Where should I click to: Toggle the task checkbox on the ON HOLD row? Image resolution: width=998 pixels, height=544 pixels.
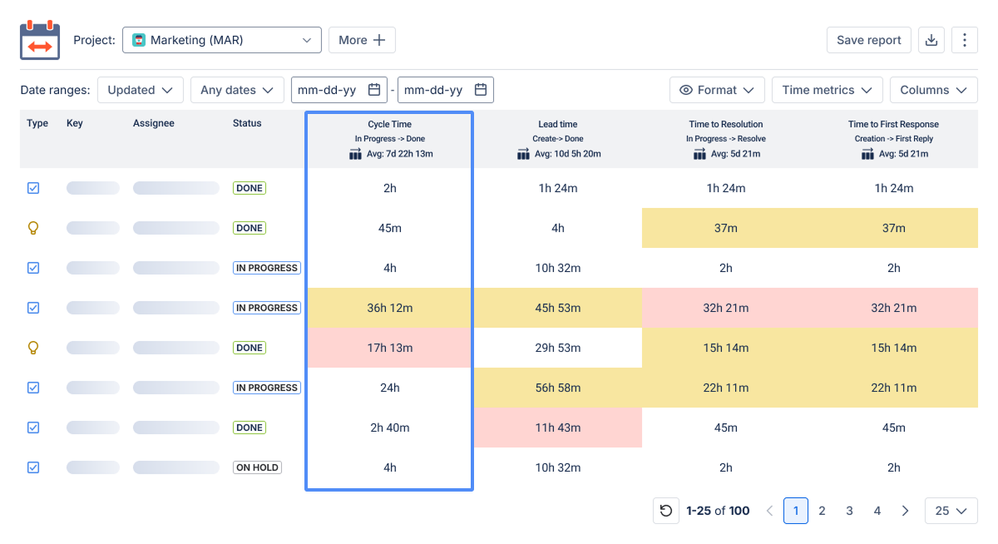(x=33, y=467)
